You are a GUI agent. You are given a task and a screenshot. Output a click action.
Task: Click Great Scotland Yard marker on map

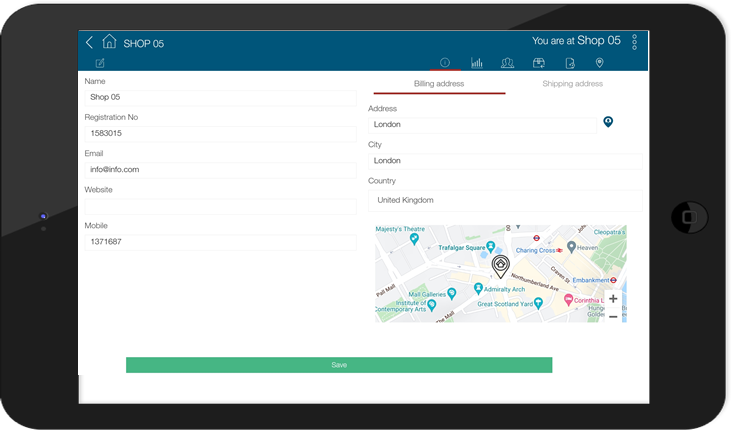point(538,303)
